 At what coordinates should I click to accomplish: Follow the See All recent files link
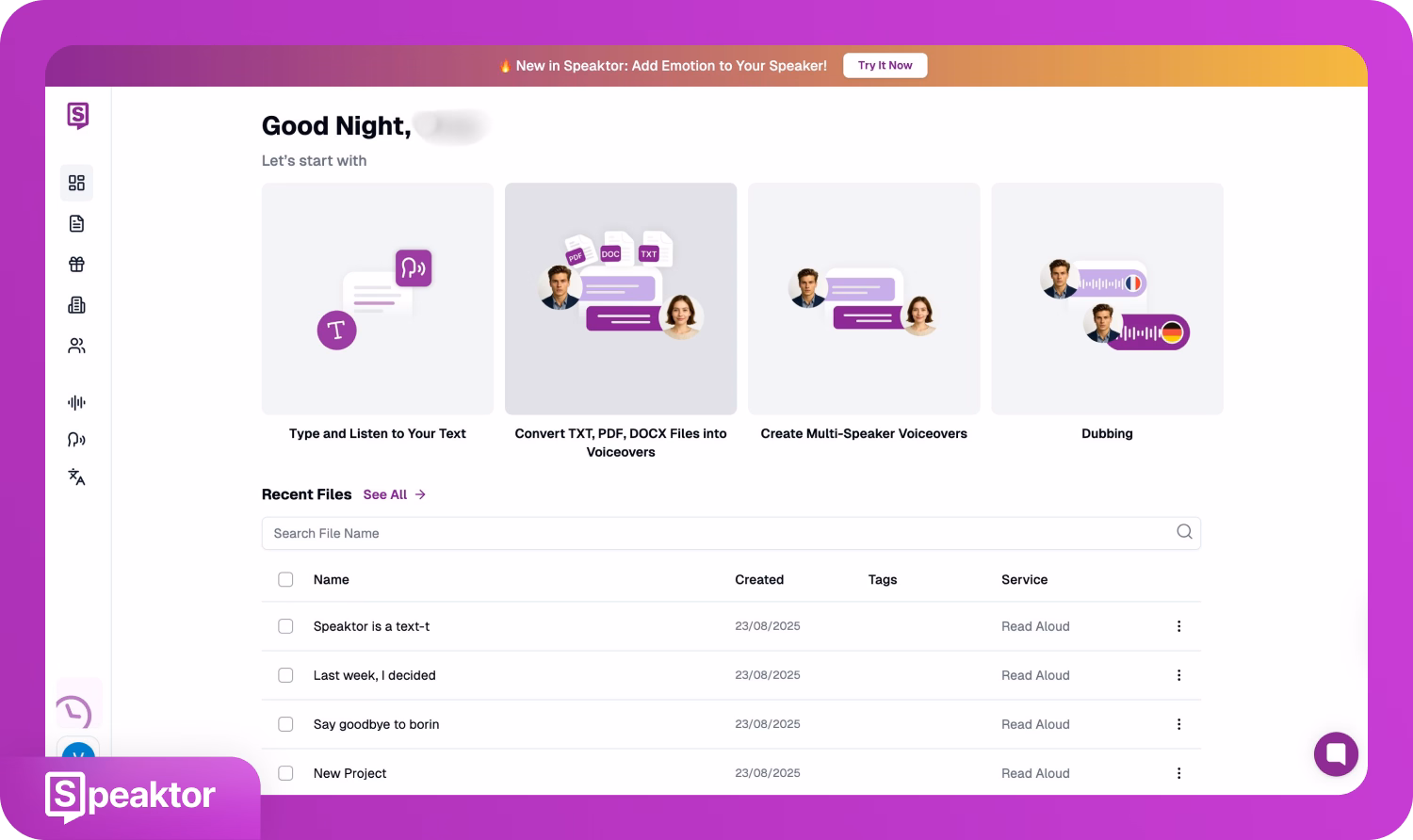tap(394, 494)
